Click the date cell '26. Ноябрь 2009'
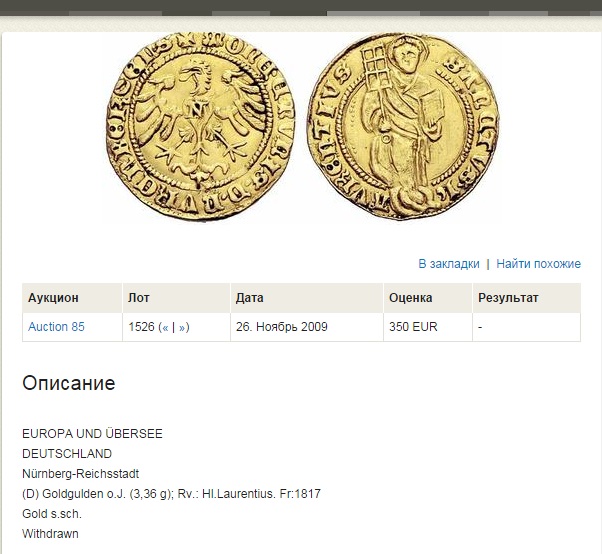 click(281, 327)
